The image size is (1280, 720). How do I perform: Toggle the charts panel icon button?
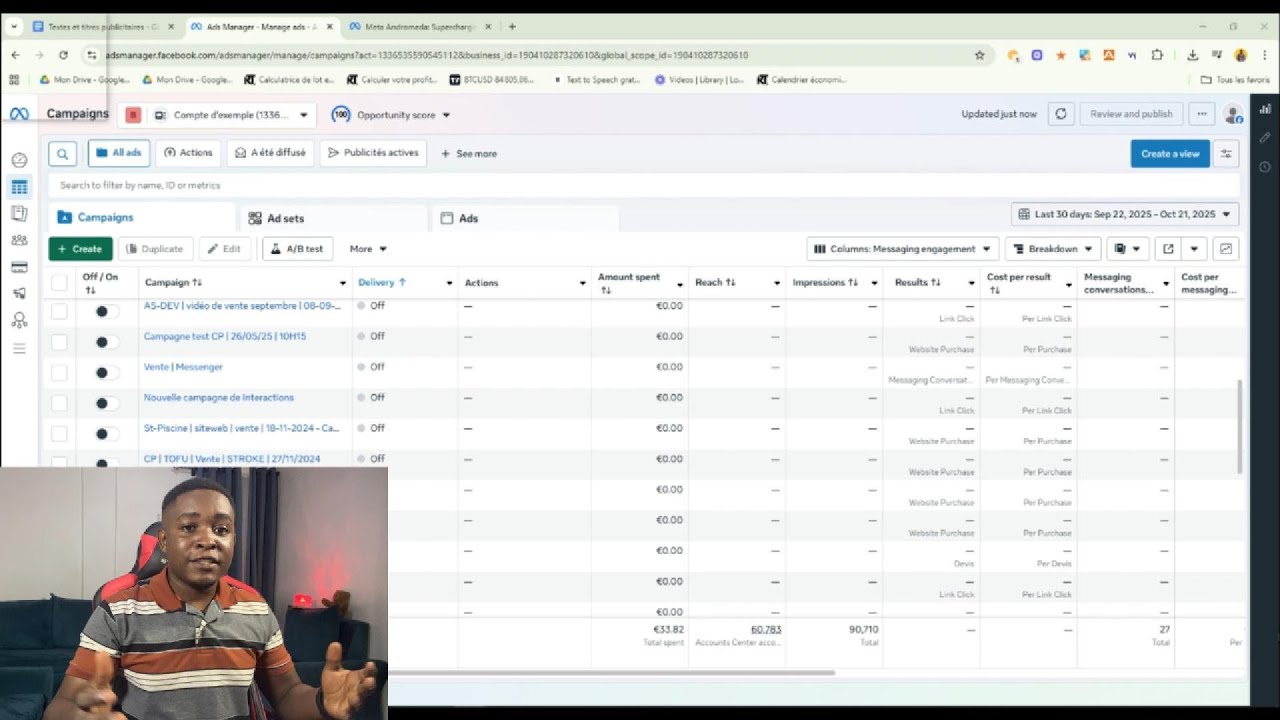pos(1226,249)
